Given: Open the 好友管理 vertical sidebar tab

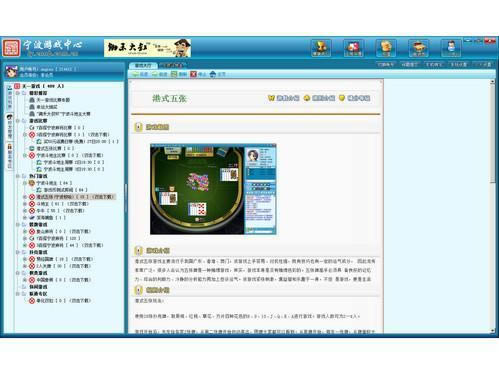Looking at the screenshot, I should (x=9, y=127).
